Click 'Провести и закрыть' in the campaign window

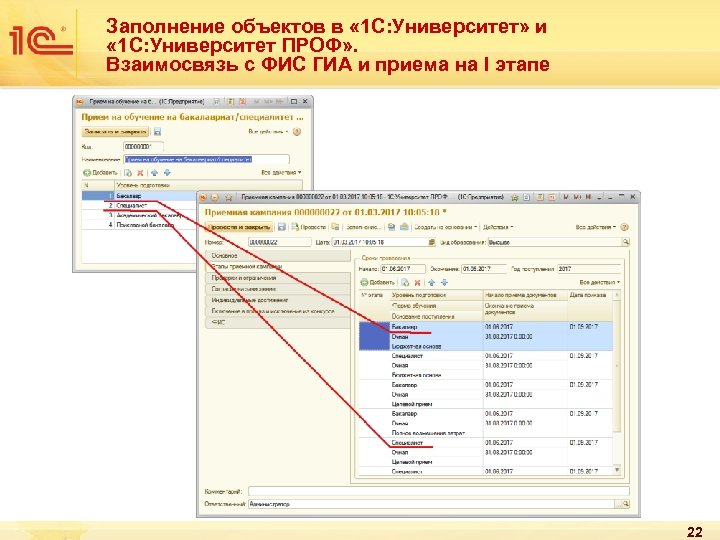tap(239, 227)
